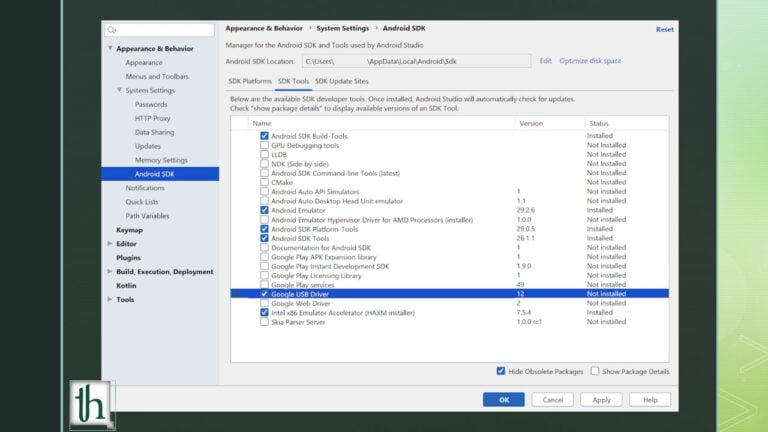
Task: Check NDK (Side by side)
Action: [x=264, y=164]
